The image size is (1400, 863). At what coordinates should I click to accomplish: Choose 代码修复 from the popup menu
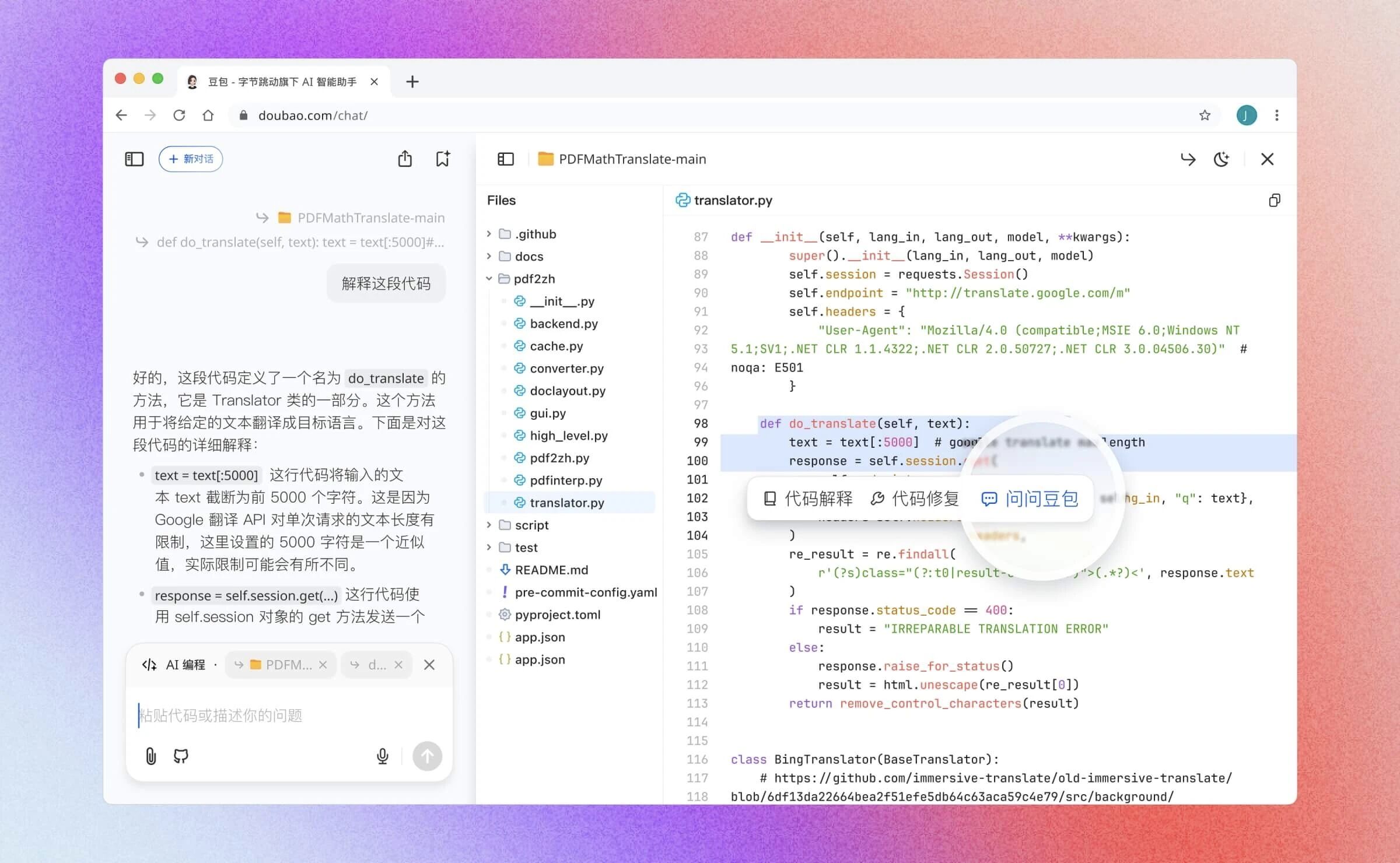tap(915, 499)
